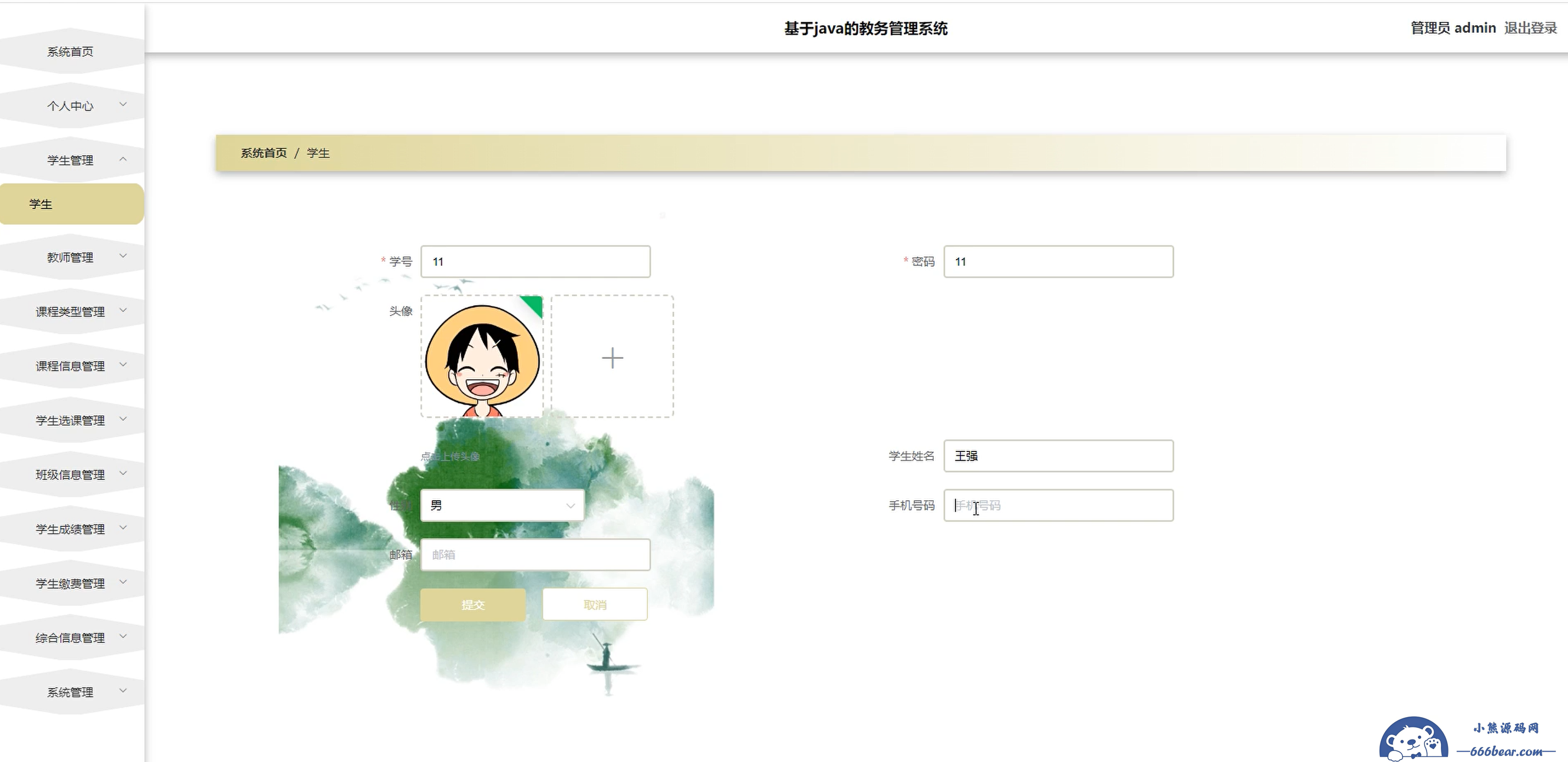Focus the 邮箱 email input field
Viewport: 1568px width, 762px height.
[535, 554]
